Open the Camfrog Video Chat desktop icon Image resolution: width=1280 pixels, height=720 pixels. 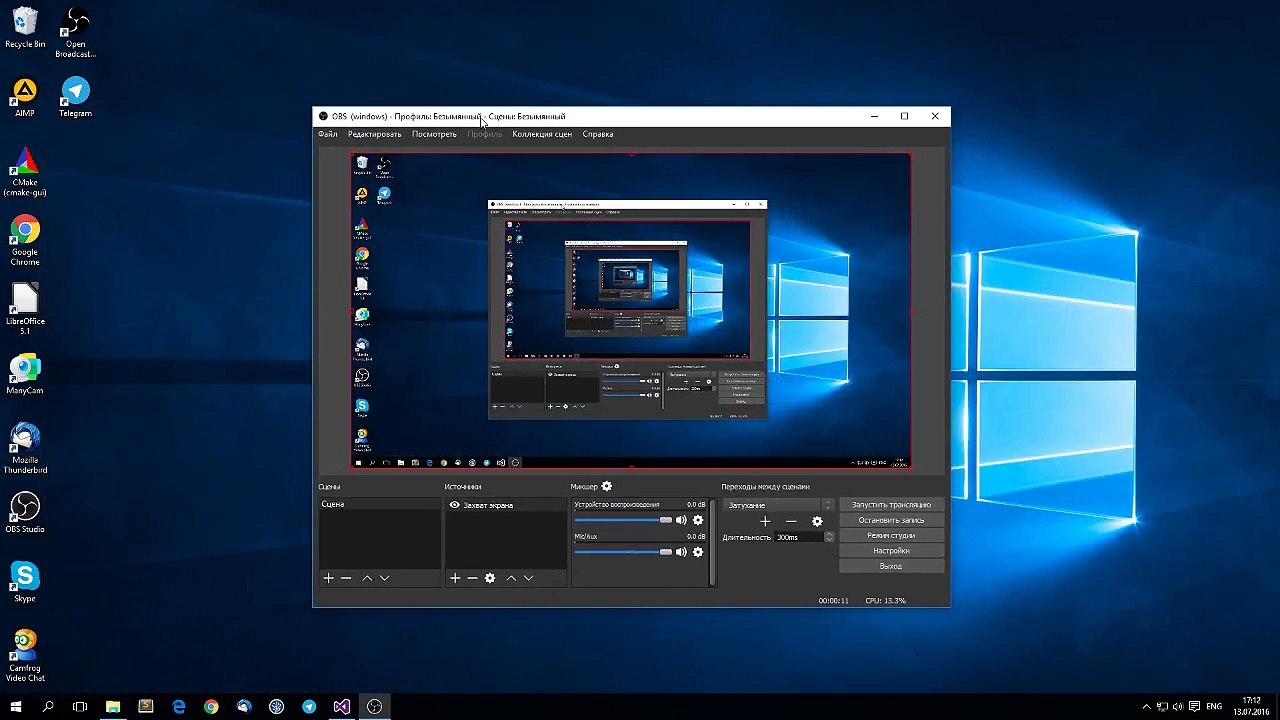click(x=25, y=655)
